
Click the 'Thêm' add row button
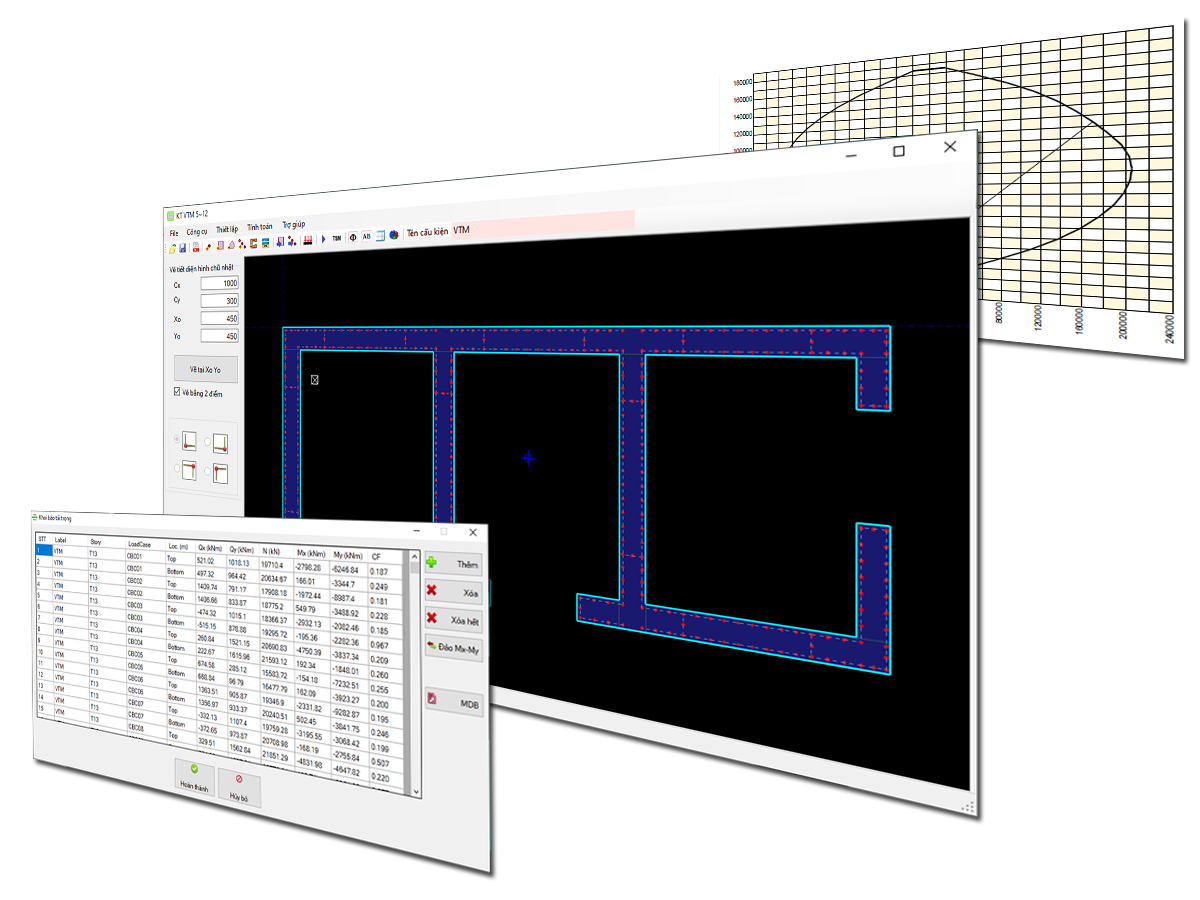pos(454,564)
